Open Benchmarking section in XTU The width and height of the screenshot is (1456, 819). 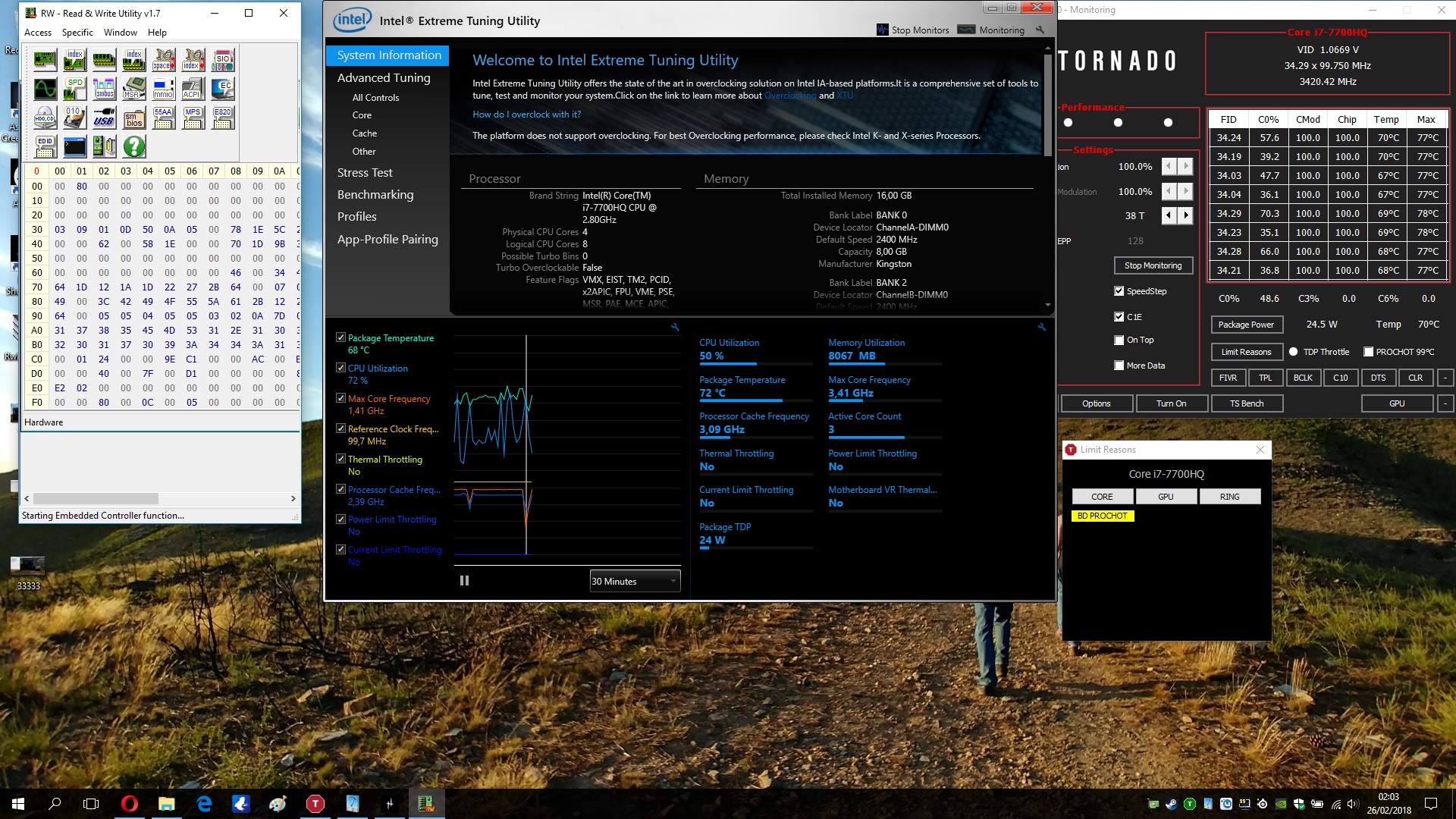(x=375, y=195)
